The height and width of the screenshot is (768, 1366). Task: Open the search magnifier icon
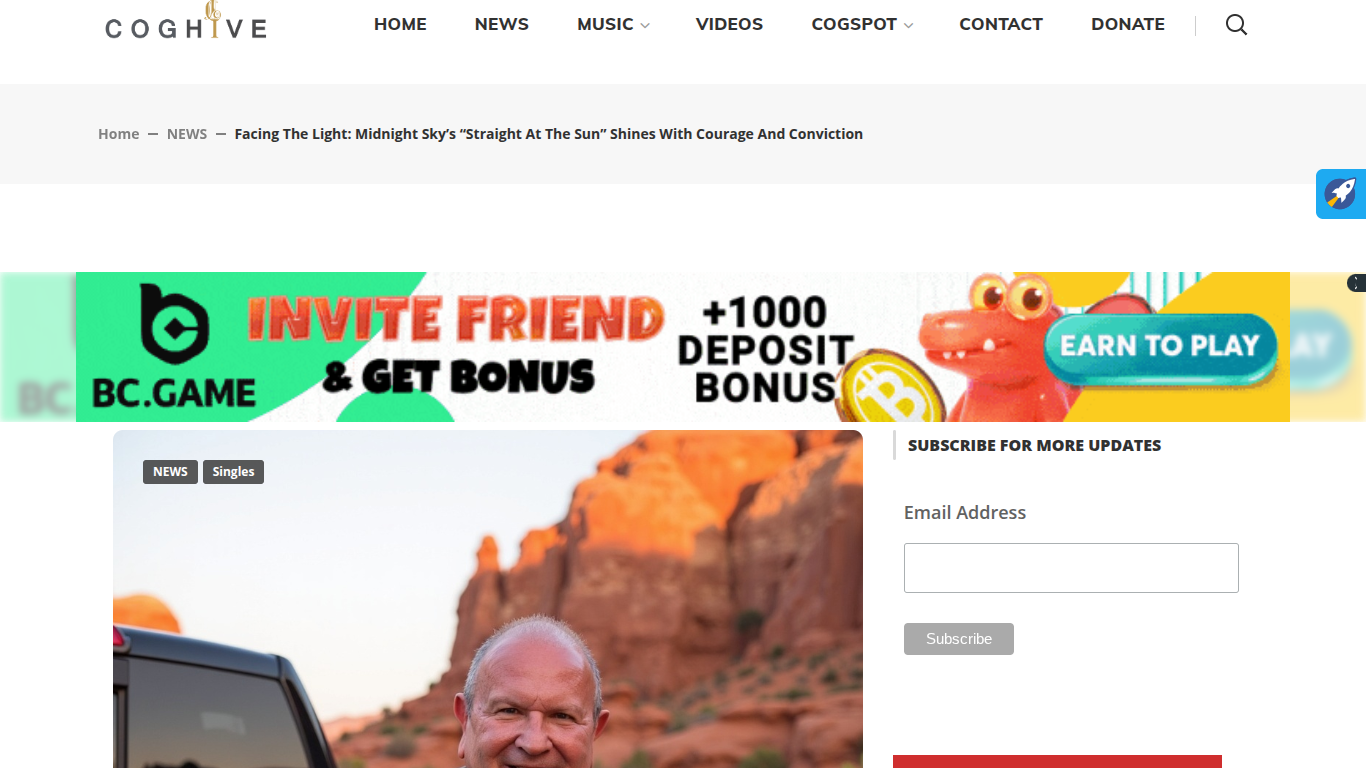(1236, 25)
